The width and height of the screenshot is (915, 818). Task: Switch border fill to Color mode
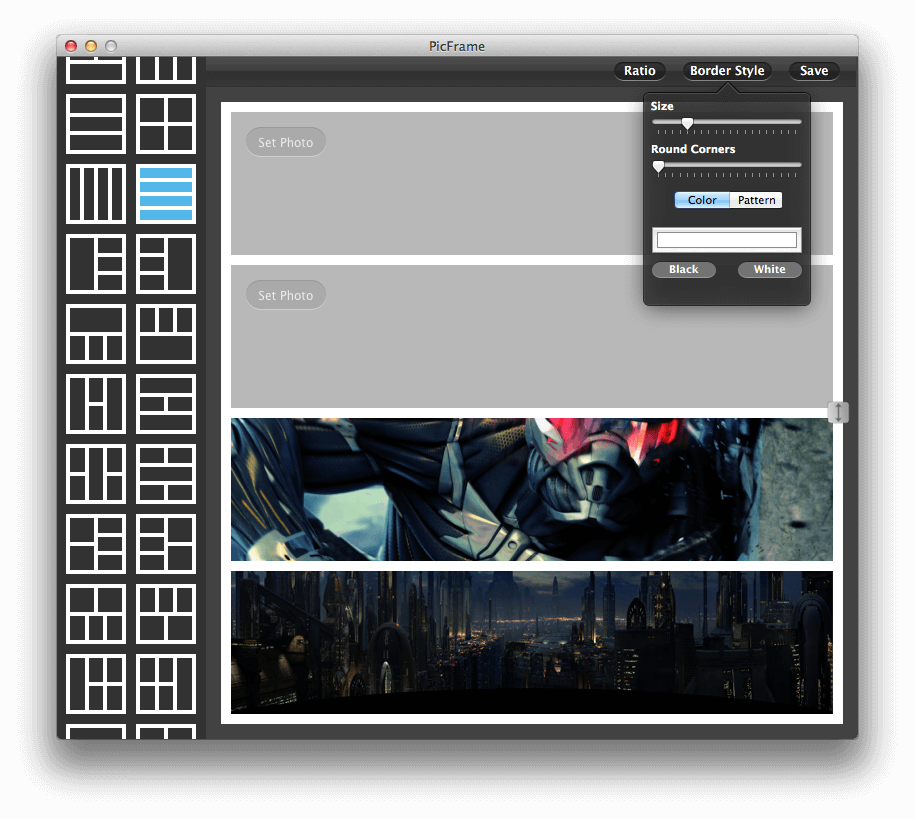(702, 200)
